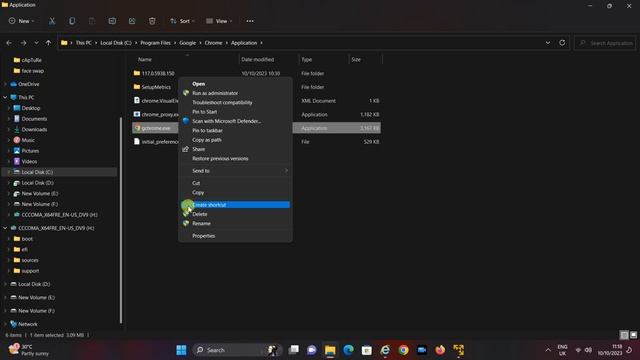Image resolution: width=640 pixels, height=360 pixels.
Task: Choose Delete in the context menu
Action: [235, 214]
